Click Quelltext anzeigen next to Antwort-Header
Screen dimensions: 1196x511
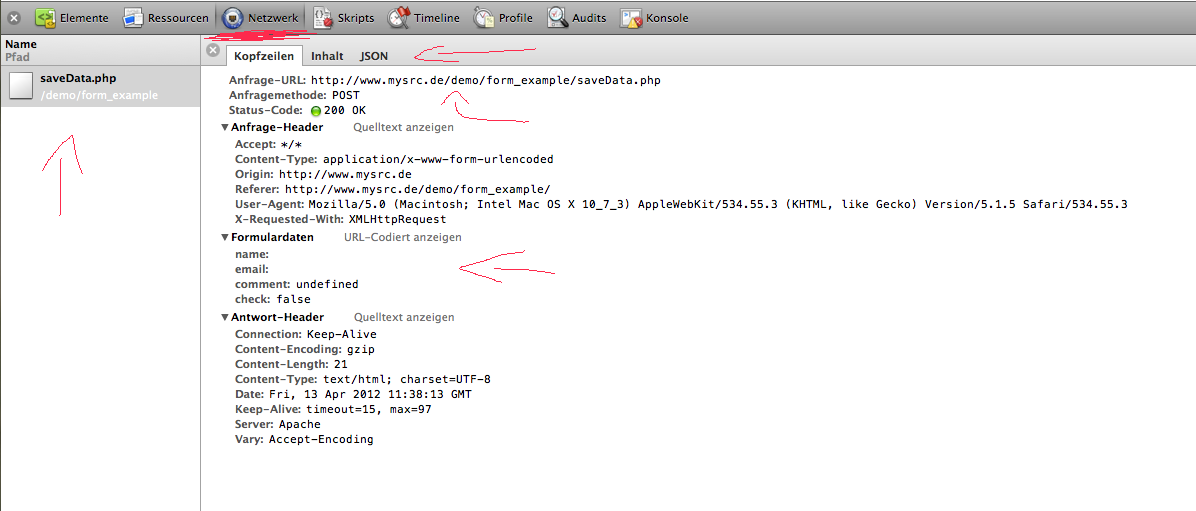click(x=403, y=318)
